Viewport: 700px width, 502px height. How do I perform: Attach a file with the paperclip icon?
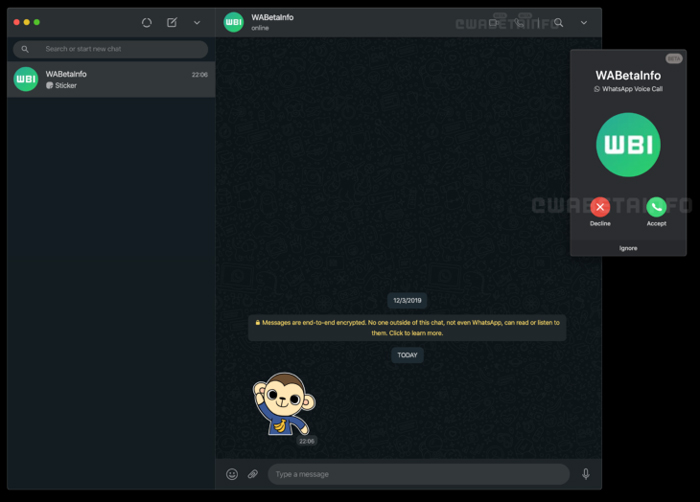[253, 474]
